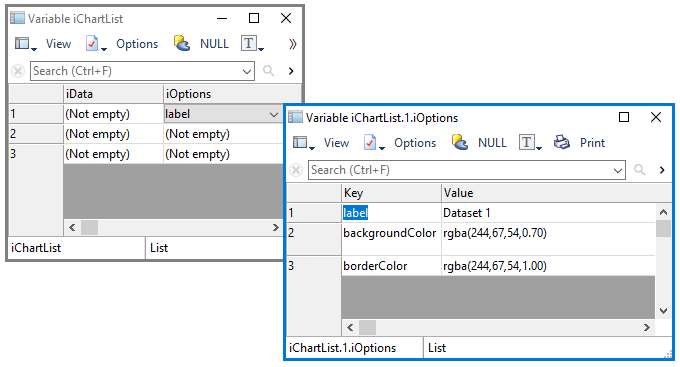Click left scroll arrow in iOptions window
The height and width of the screenshot is (367, 680).
(x=350, y=327)
